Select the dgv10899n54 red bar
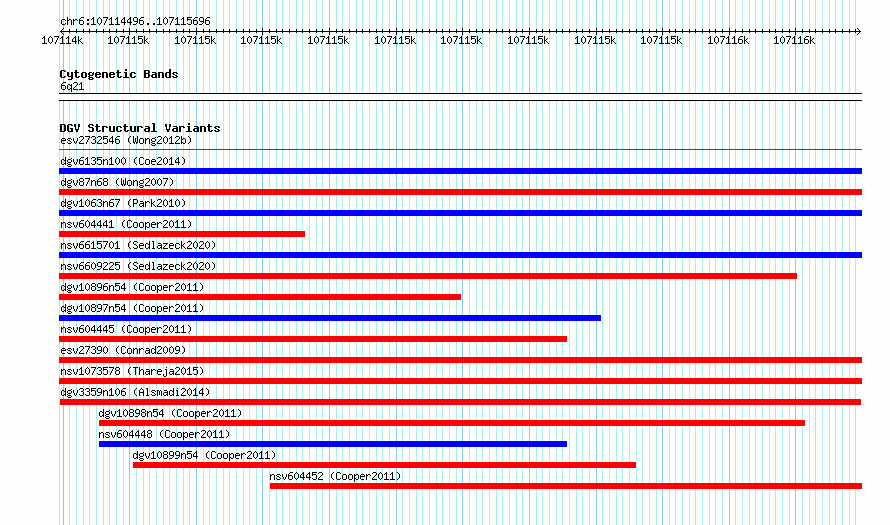Screen dimensions: 890x525 384,465
